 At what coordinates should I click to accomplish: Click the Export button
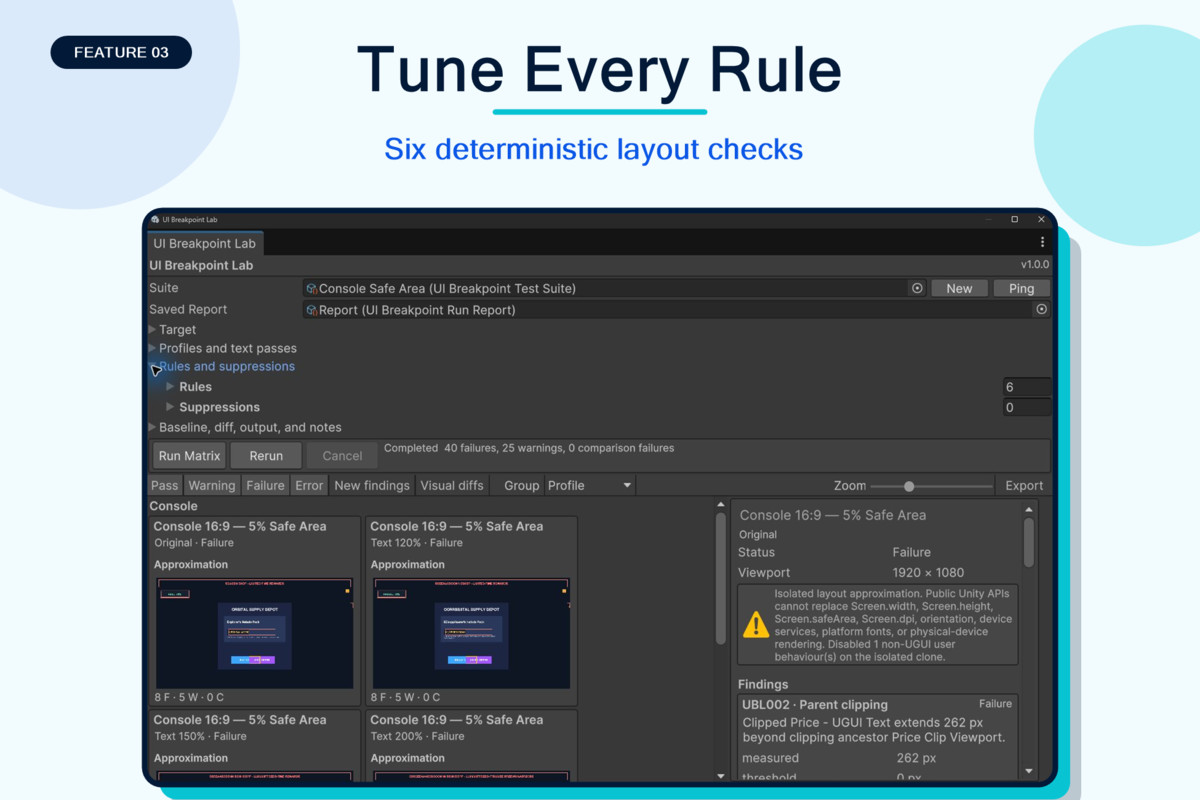pyautogui.click(x=1024, y=485)
